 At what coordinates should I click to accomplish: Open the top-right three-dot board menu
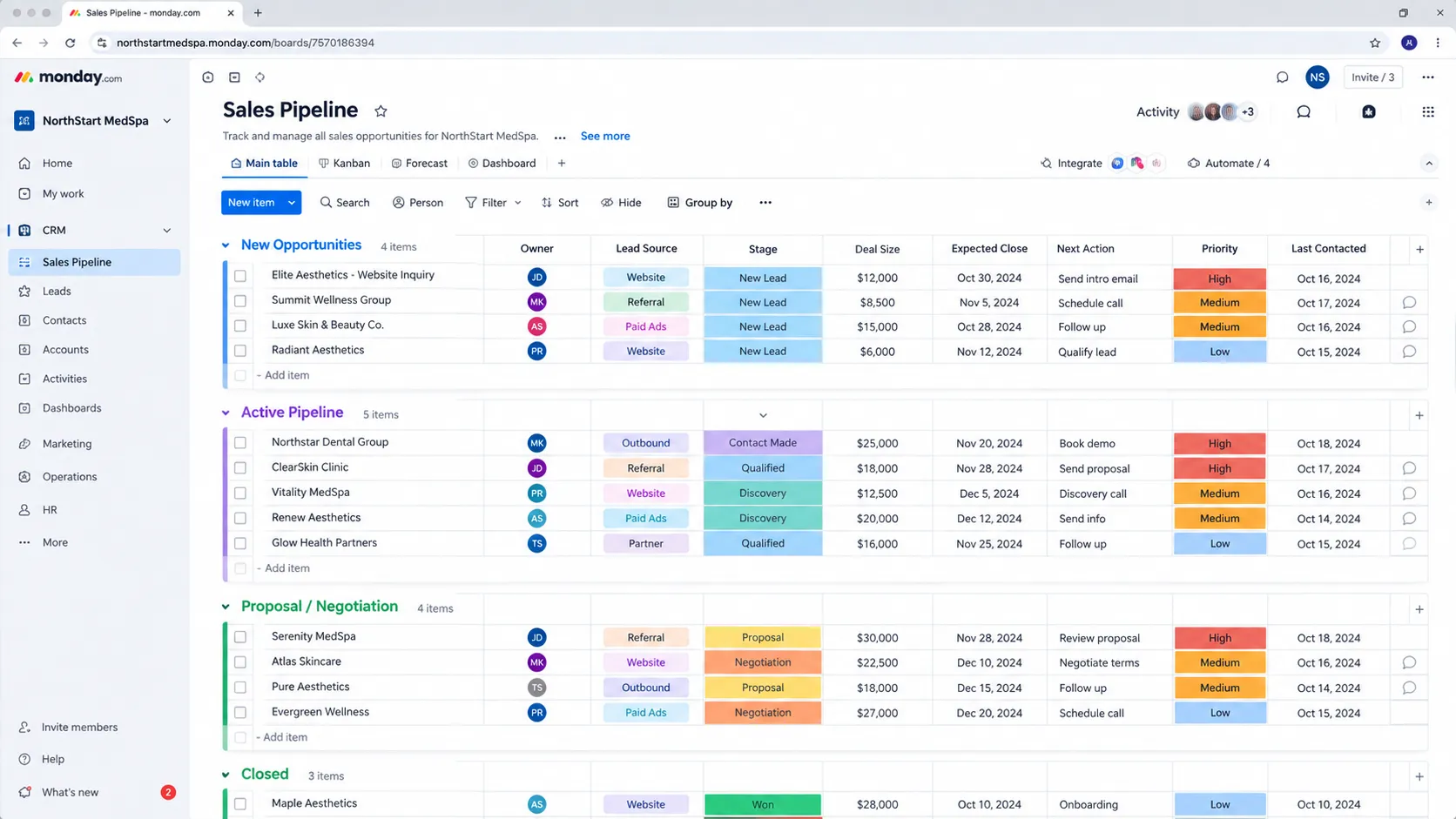tap(1428, 77)
